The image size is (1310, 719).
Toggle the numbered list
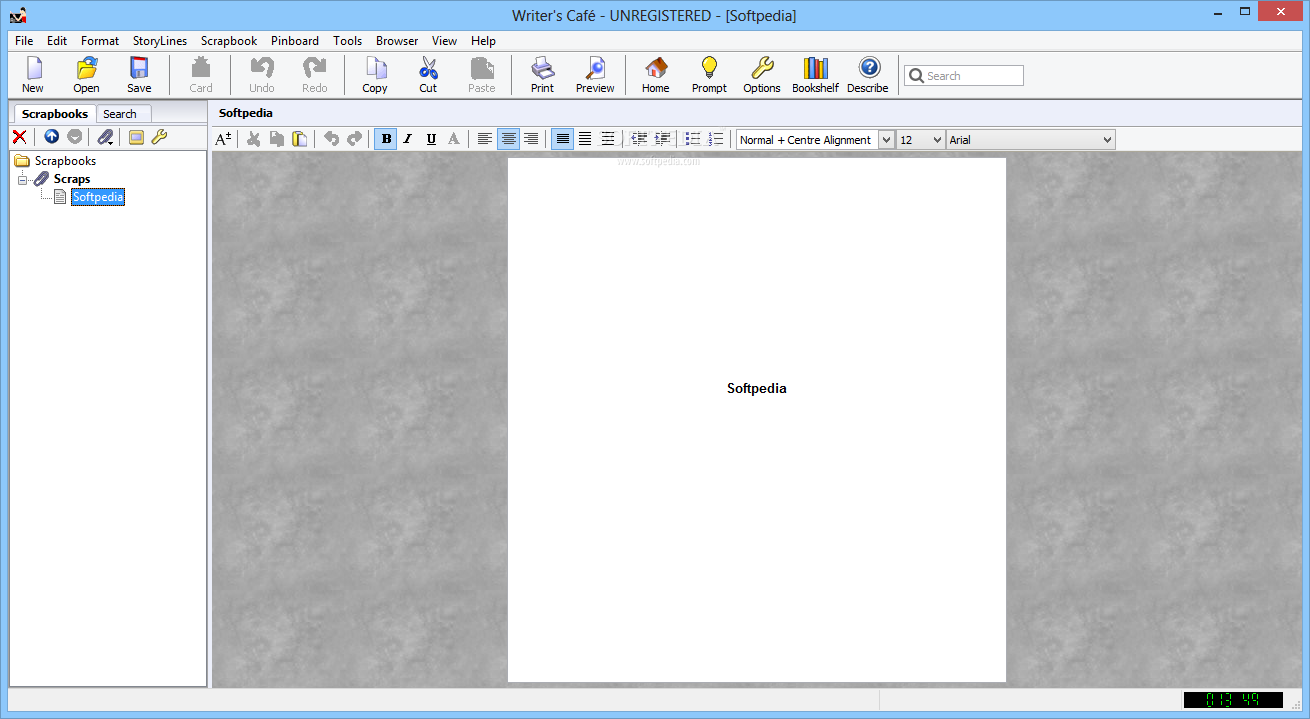coord(716,139)
